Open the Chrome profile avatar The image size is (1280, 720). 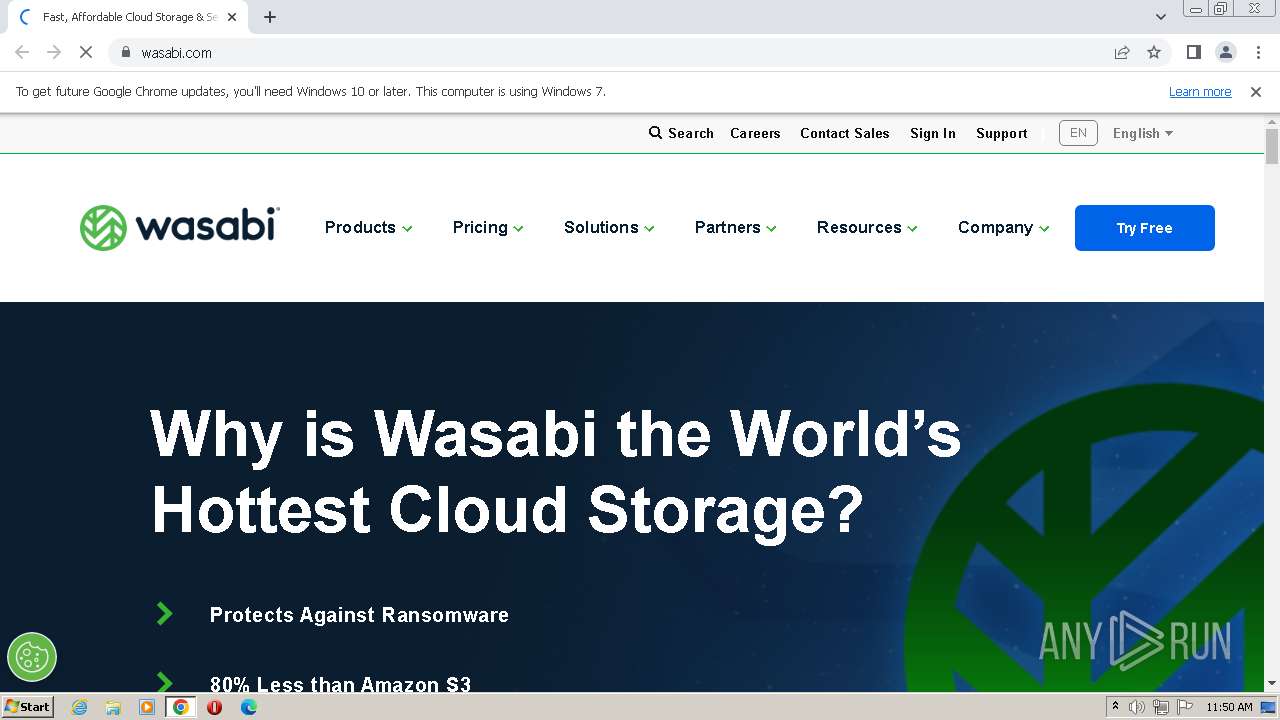coord(1225,52)
